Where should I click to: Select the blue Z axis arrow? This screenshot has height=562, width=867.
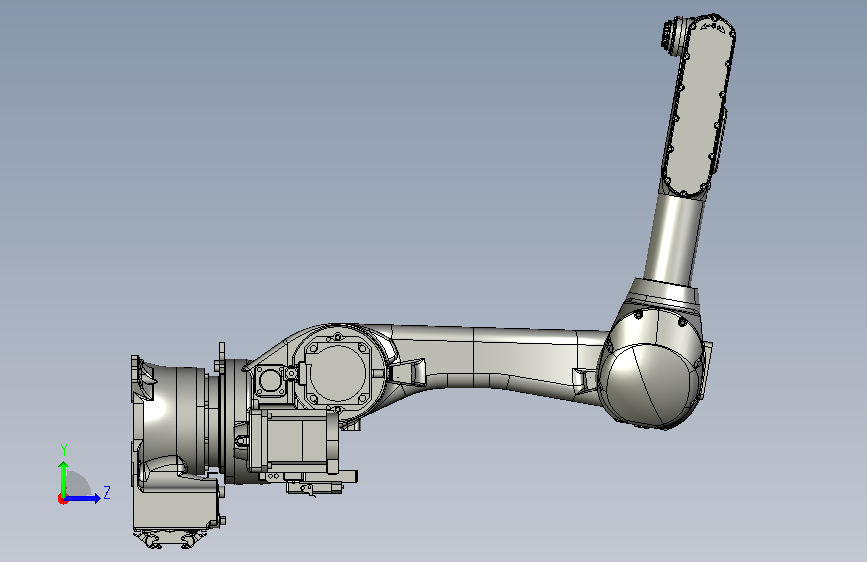pyautogui.click(x=83, y=498)
